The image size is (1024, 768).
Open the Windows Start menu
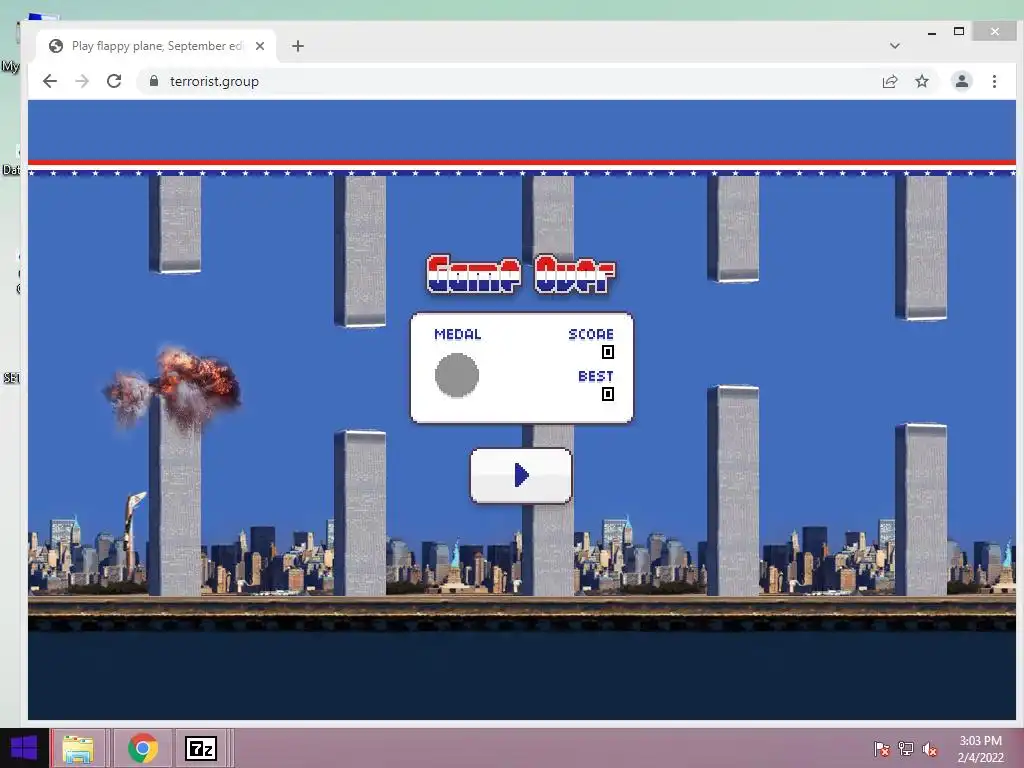[x=24, y=748]
